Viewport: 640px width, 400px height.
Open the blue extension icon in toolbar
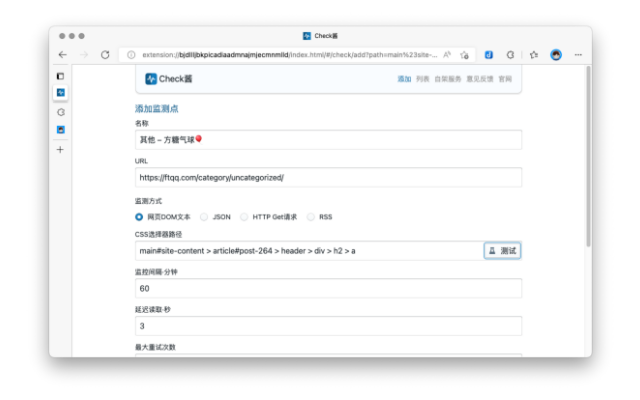[489, 55]
